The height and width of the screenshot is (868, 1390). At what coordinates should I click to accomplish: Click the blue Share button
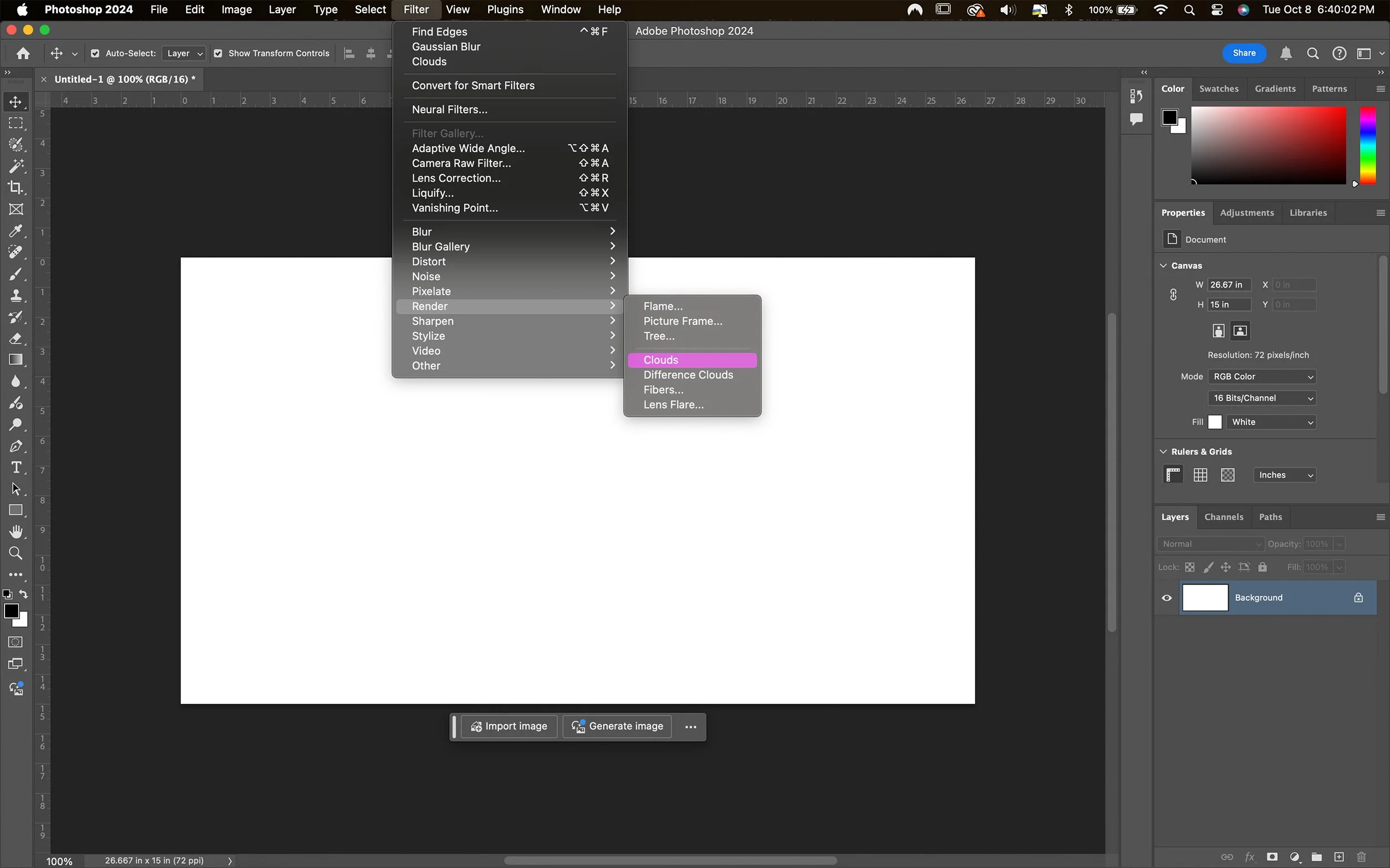point(1244,53)
